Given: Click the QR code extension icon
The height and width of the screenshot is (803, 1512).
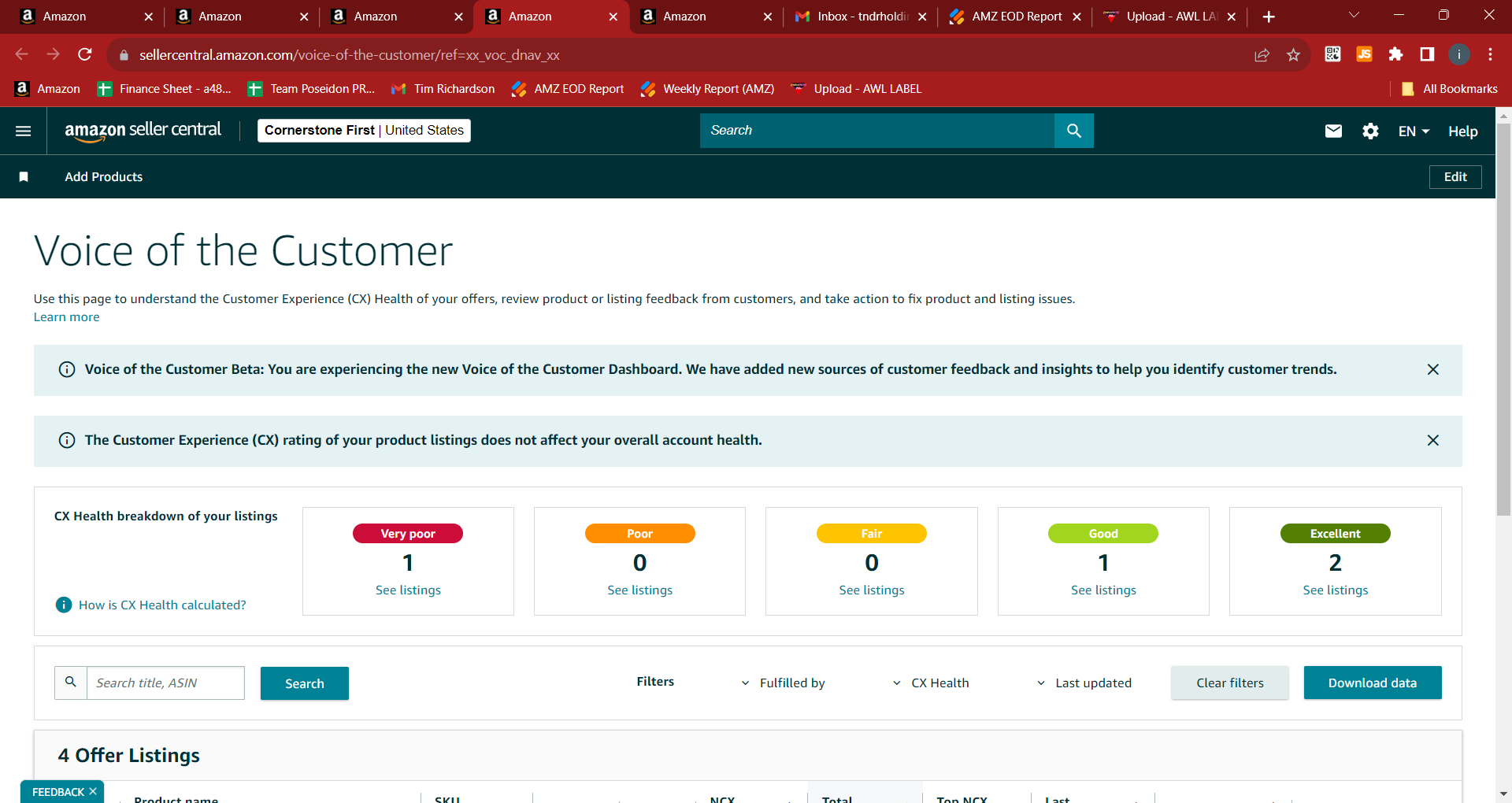Looking at the screenshot, I should (1332, 54).
